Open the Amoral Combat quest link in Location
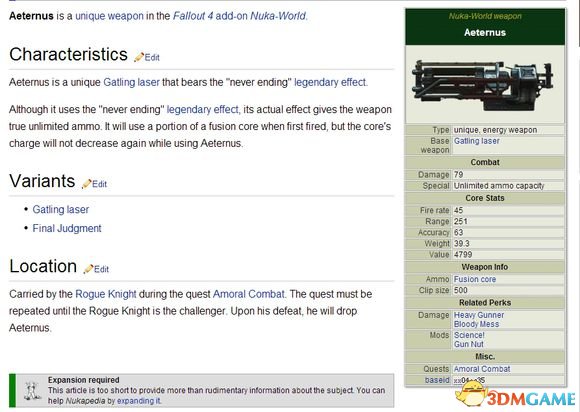This screenshot has width=580, height=412. pos(249,294)
